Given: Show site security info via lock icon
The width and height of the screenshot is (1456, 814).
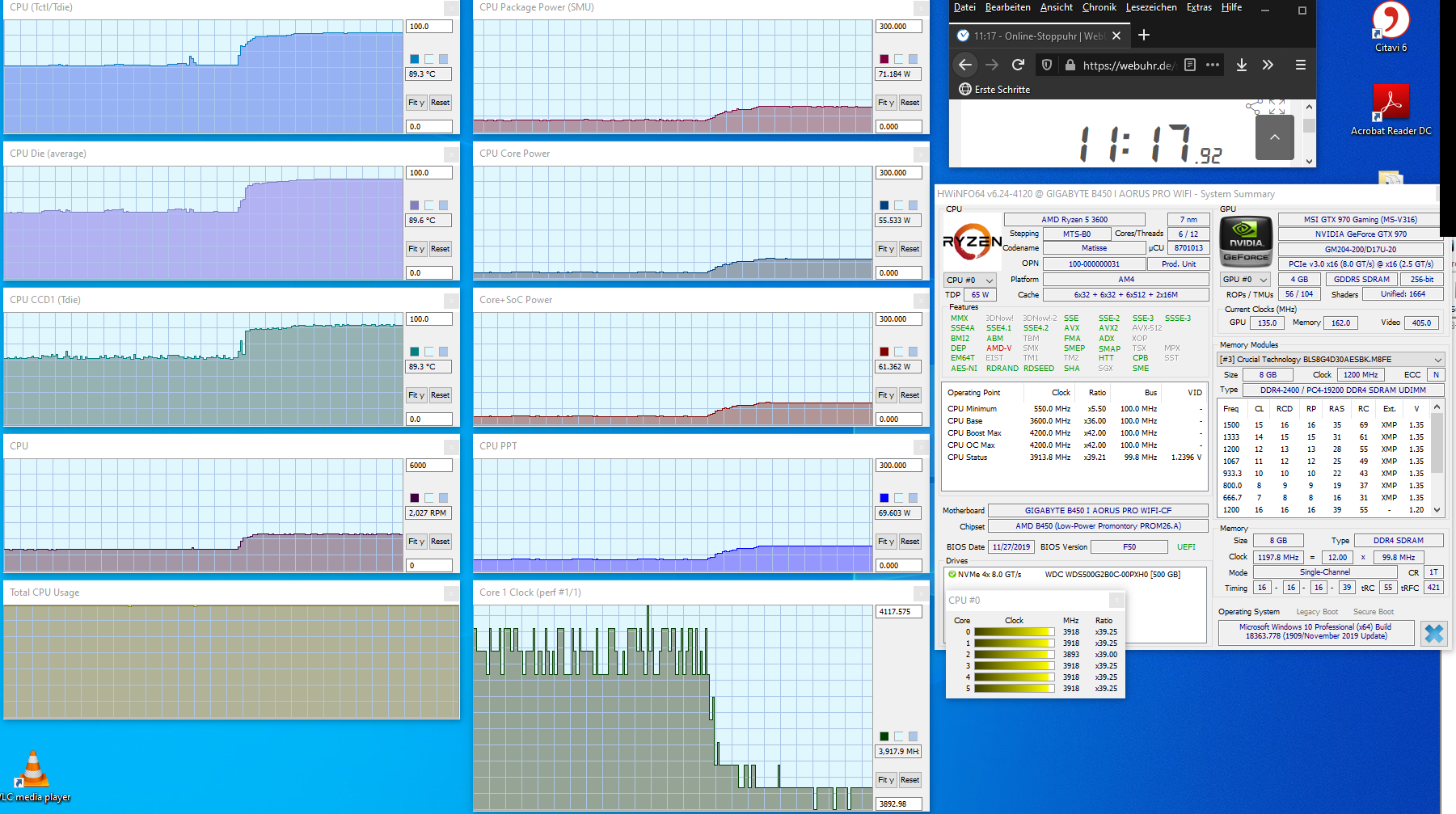Looking at the screenshot, I should (x=1070, y=65).
